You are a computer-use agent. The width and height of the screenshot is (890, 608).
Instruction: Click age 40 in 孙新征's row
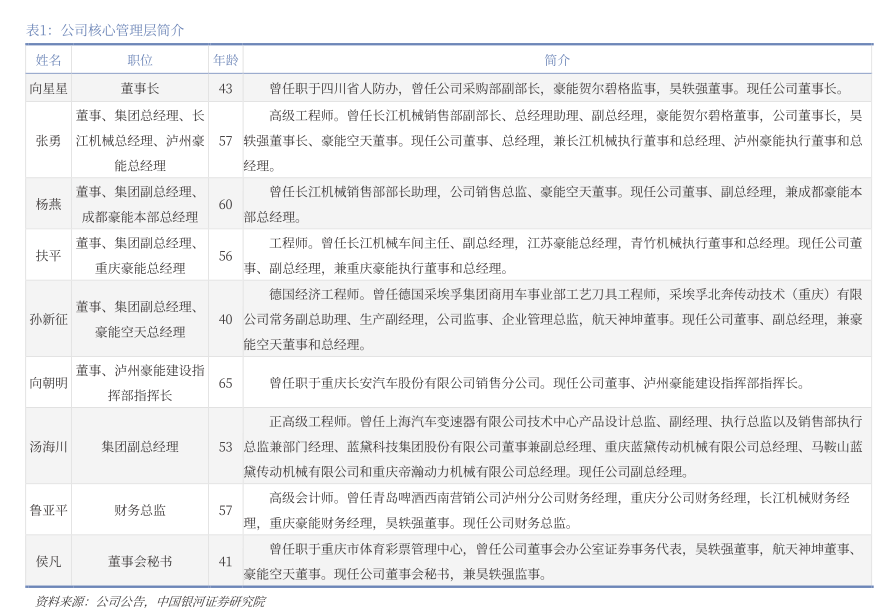(x=225, y=319)
